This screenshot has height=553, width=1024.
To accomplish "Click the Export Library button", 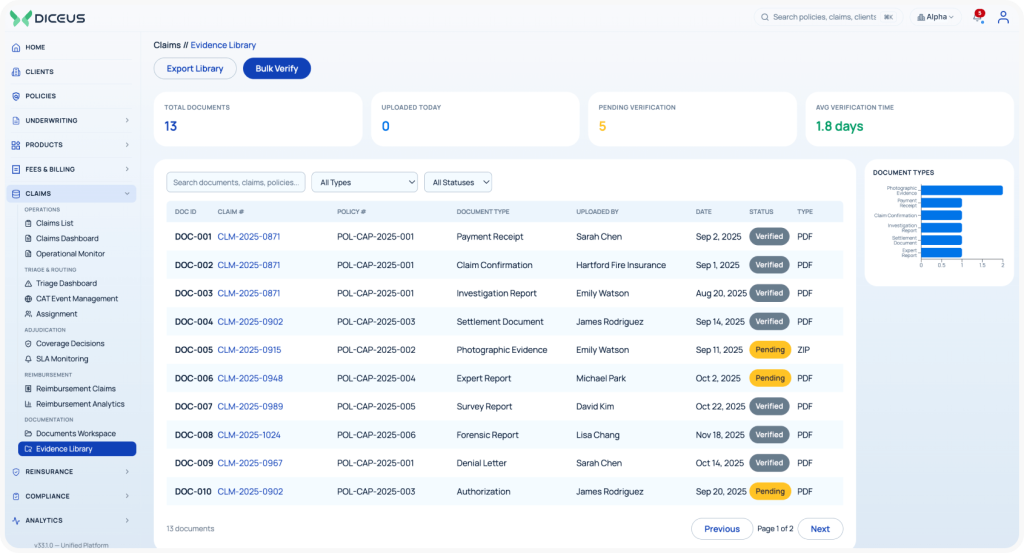I will pyautogui.click(x=195, y=69).
